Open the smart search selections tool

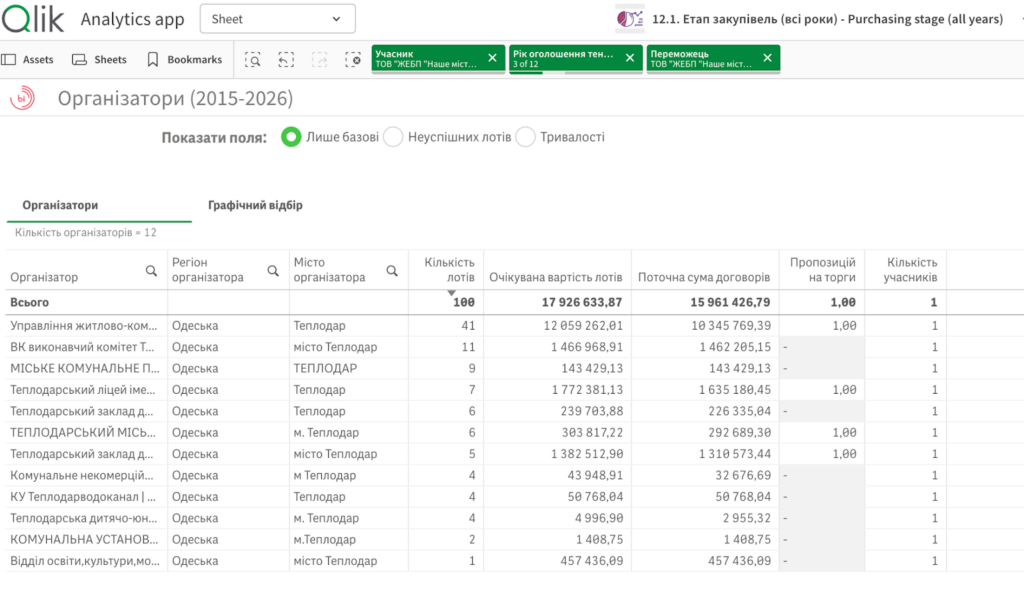254,60
